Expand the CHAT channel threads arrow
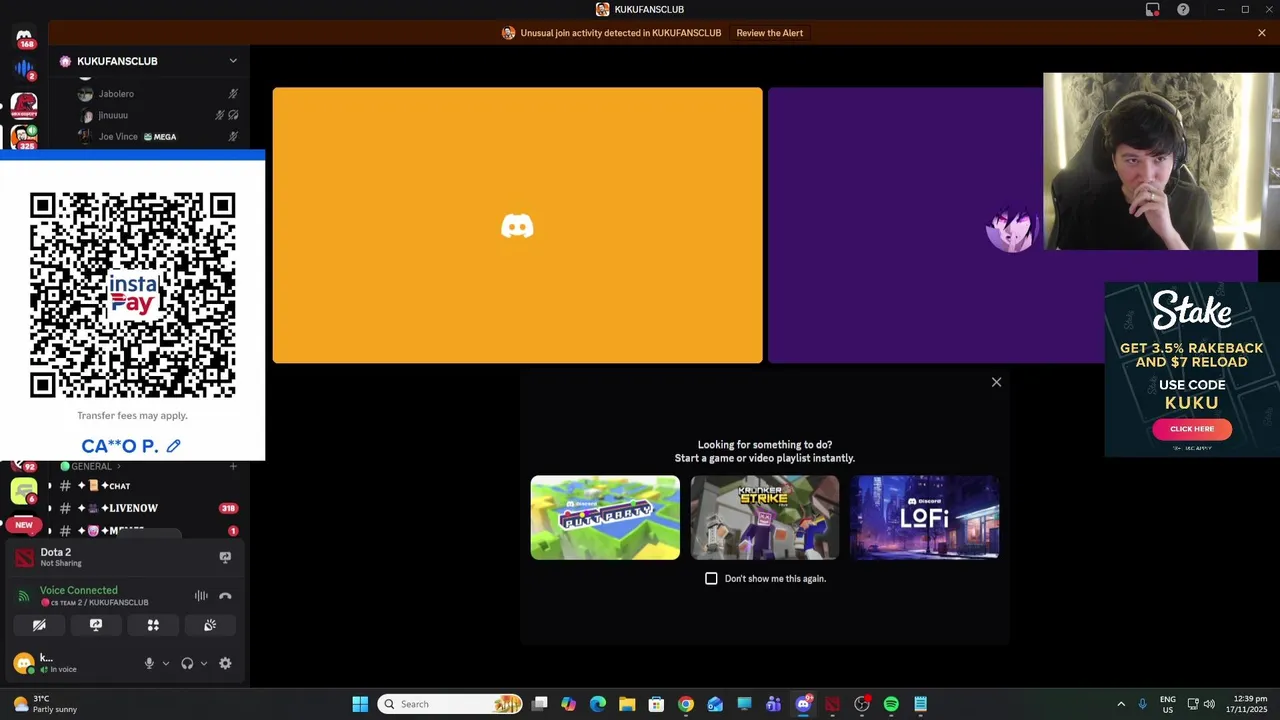1280x720 pixels. 50,486
